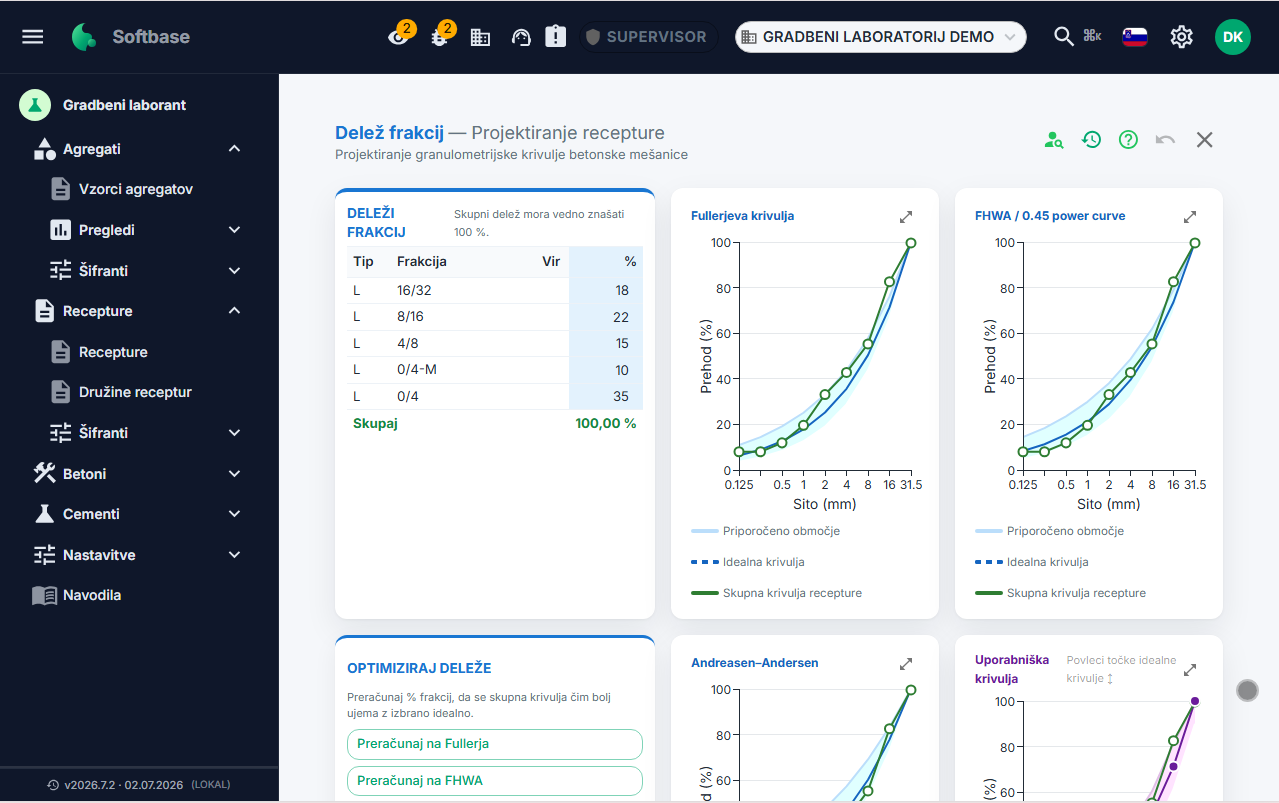Toggle the SUPERVISOR mode chip
Image resolution: width=1279 pixels, height=803 pixels.
tap(646, 37)
